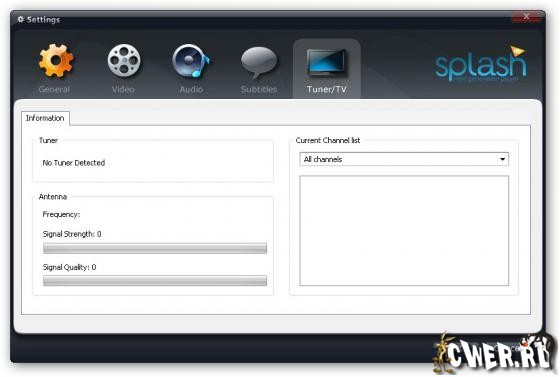Select the Tuner/TV monitor icon
560x377 pixels.
point(327,62)
